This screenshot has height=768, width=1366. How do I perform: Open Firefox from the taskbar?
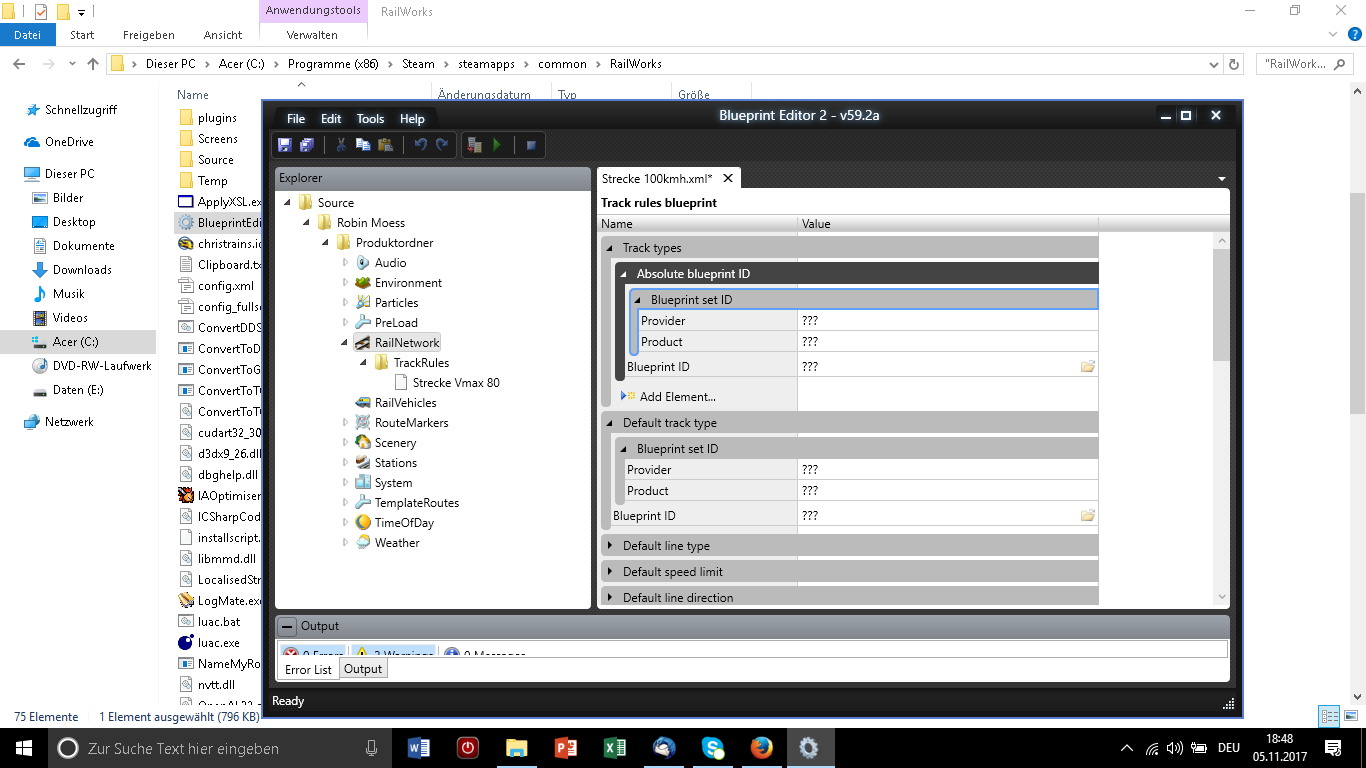click(x=761, y=748)
